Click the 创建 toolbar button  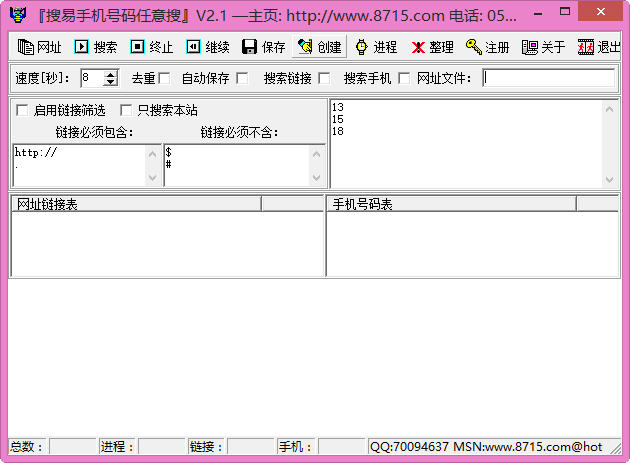[x=319, y=47]
